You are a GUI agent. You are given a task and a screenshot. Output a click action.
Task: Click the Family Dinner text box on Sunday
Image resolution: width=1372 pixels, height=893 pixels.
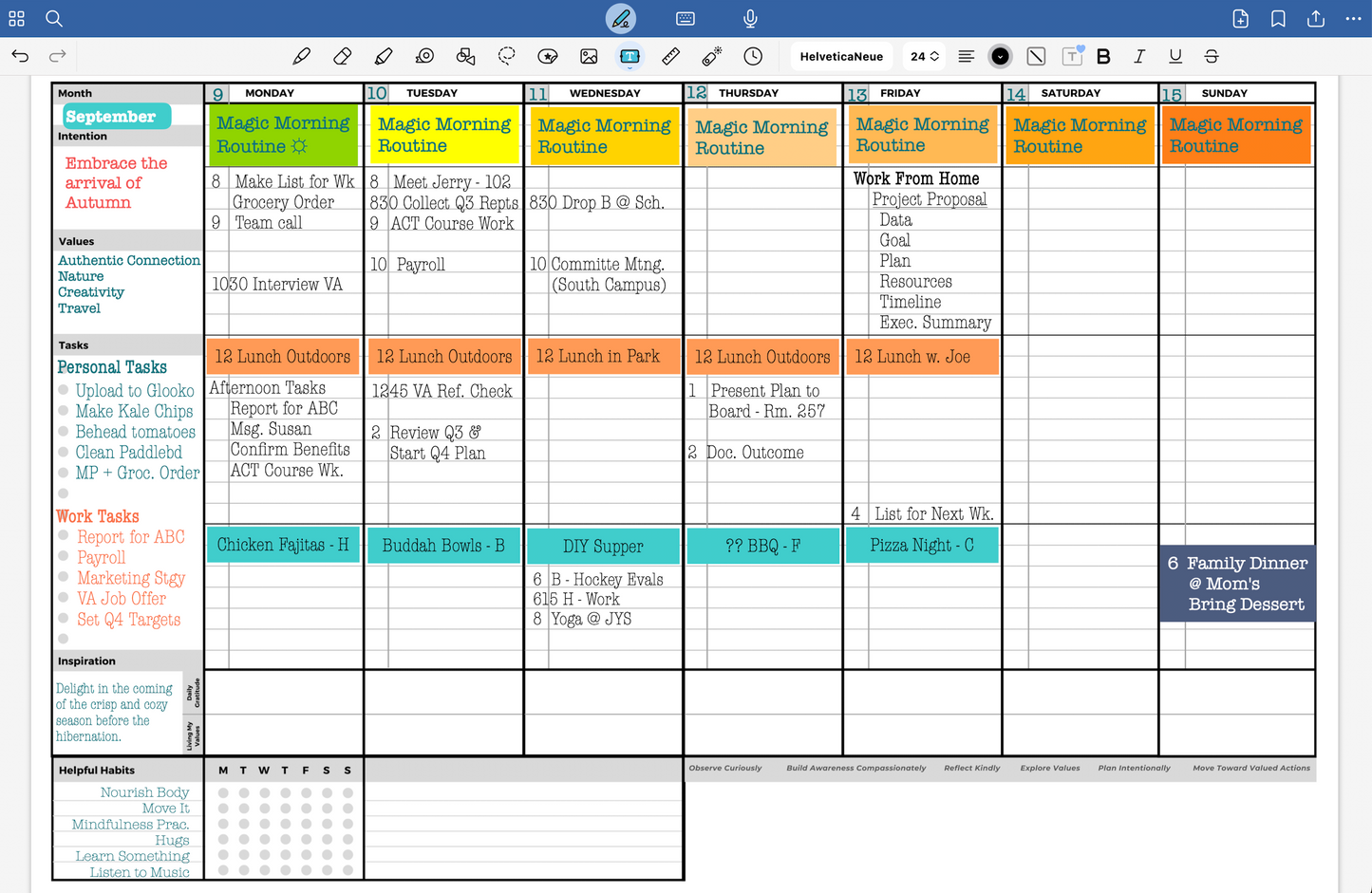[1237, 584]
